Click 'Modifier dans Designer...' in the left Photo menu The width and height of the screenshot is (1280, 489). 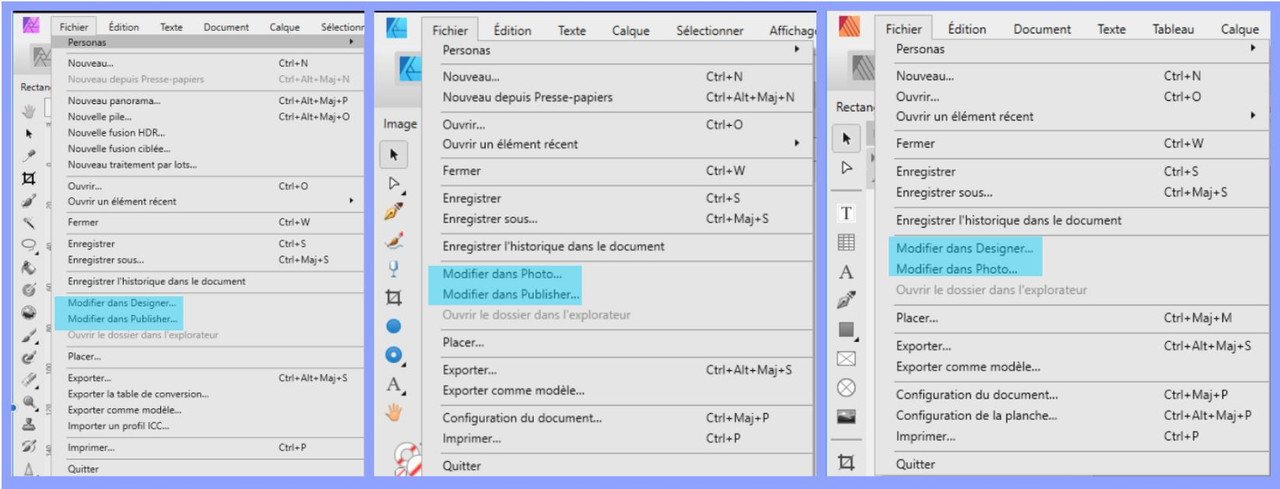(121, 302)
